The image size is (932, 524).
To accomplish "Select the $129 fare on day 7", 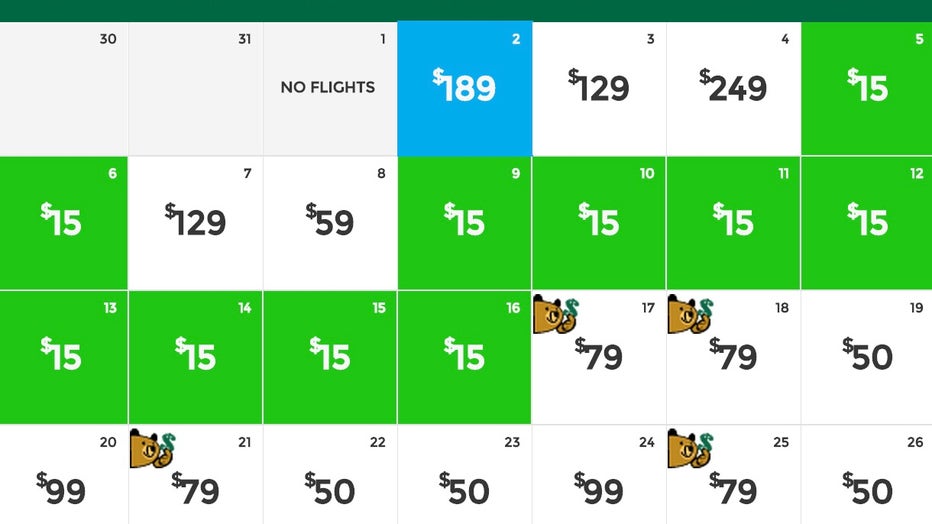I will click(x=196, y=223).
